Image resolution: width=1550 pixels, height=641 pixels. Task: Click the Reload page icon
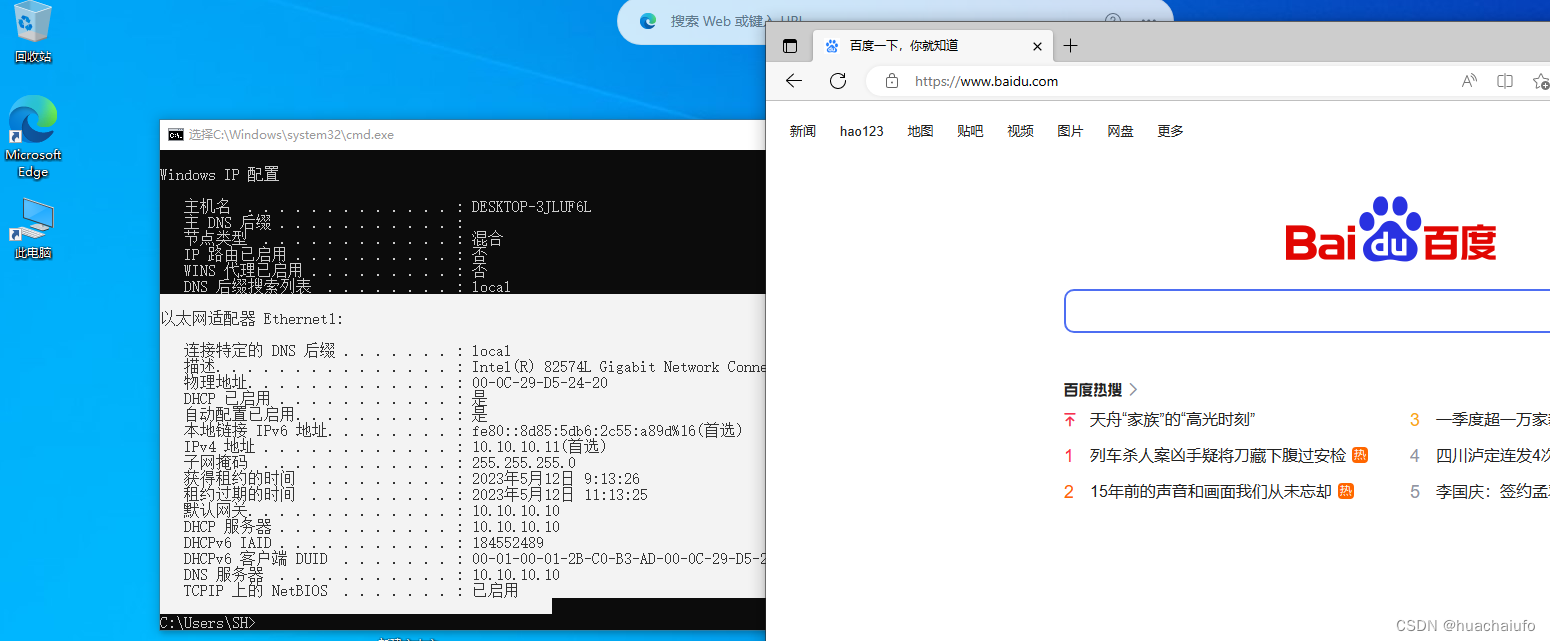838,81
